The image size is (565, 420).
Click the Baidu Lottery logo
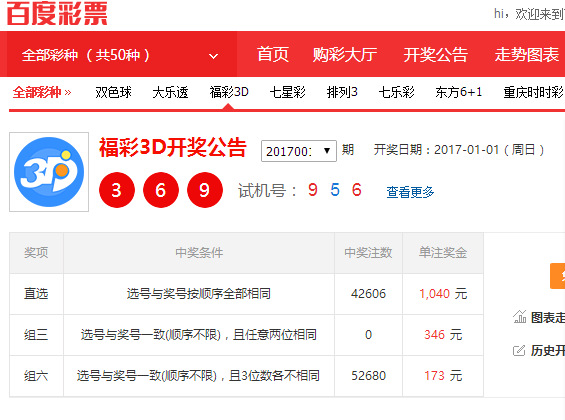(x=57, y=14)
